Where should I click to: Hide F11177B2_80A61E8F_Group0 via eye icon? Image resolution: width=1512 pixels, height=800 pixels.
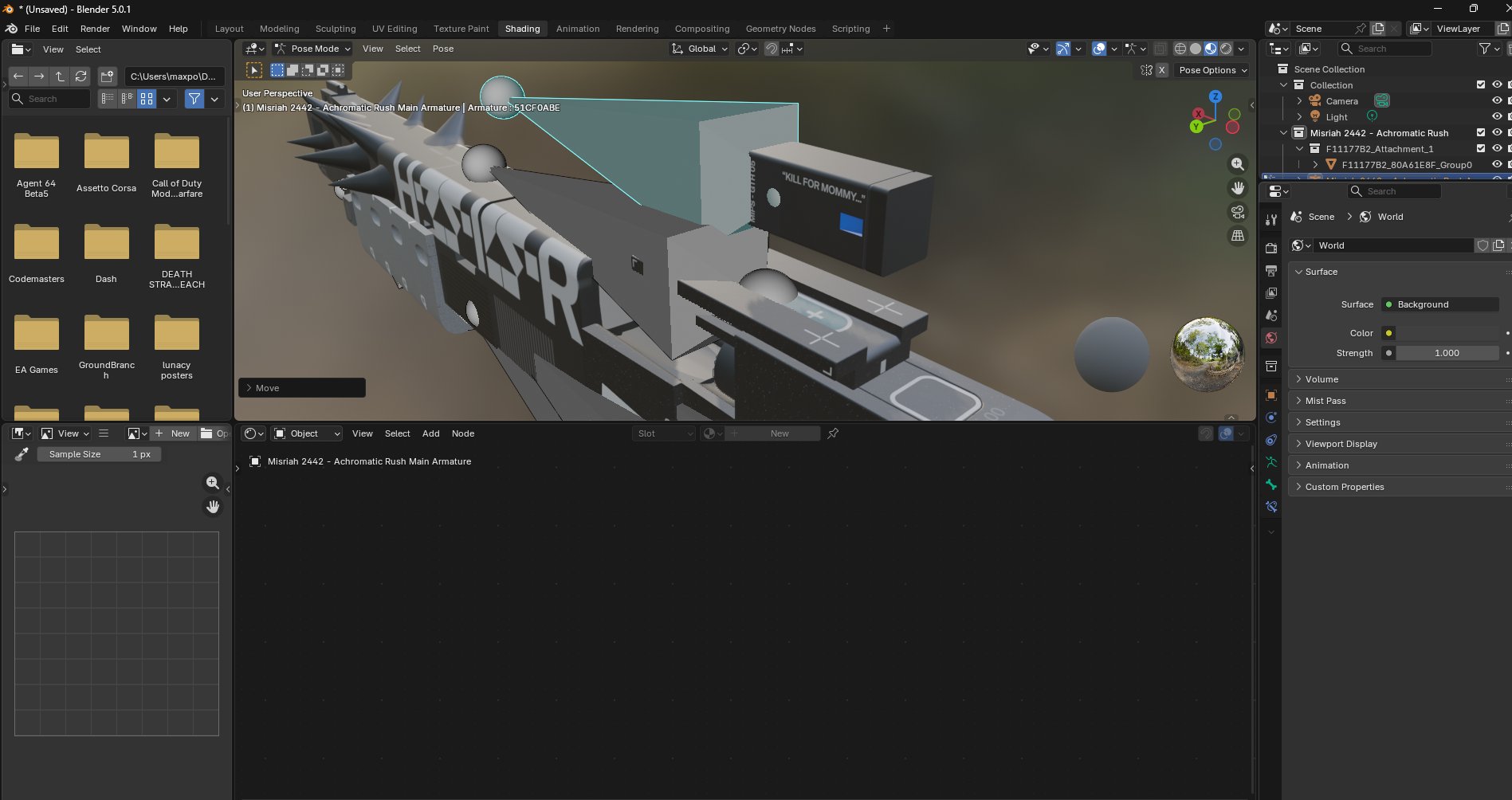pos(1497,165)
